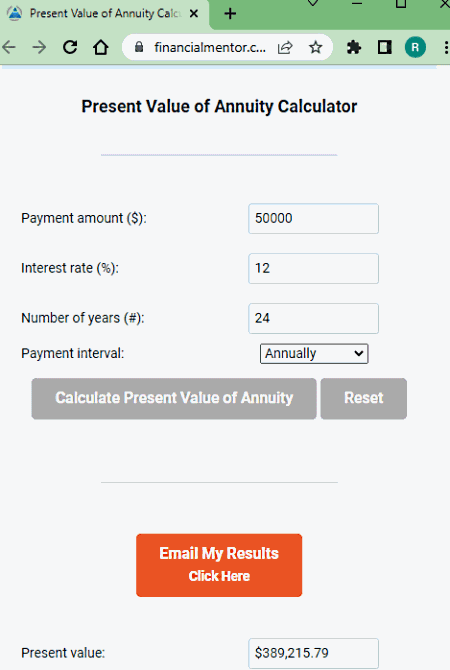Open a new browser tab
The height and width of the screenshot is (670, 450).
coord(230,14)
